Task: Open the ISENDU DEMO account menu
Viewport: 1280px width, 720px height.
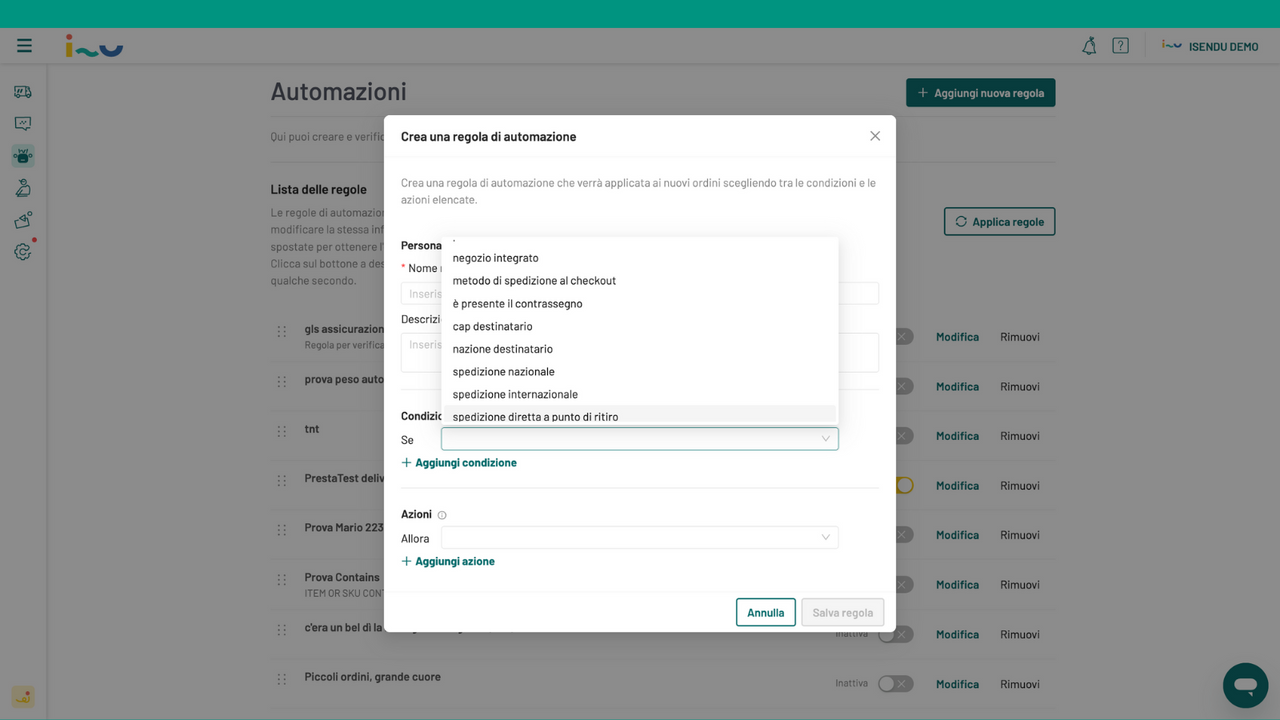Action: pos(1210,46)
